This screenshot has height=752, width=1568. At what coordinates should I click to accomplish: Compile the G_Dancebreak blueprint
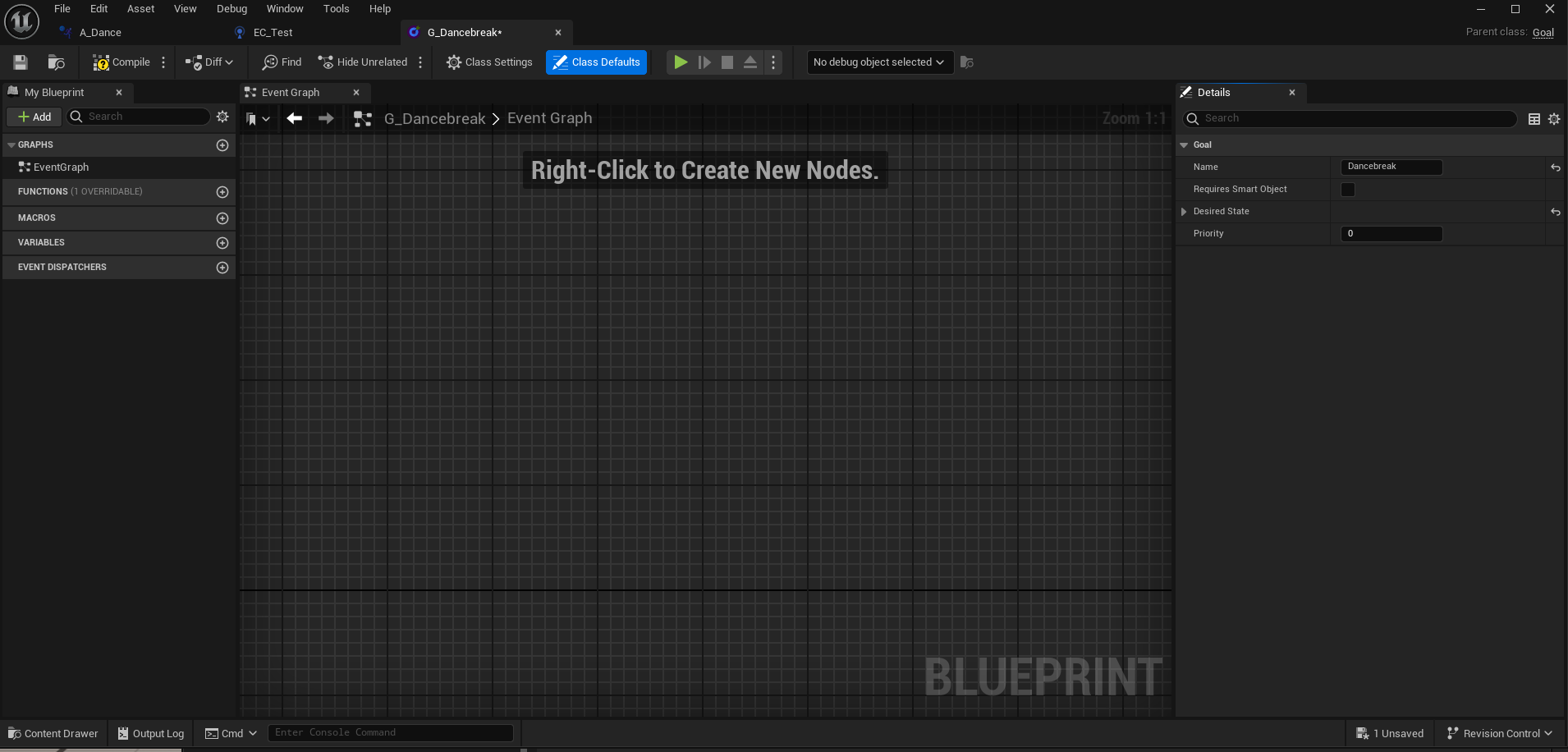click(121, 62)
